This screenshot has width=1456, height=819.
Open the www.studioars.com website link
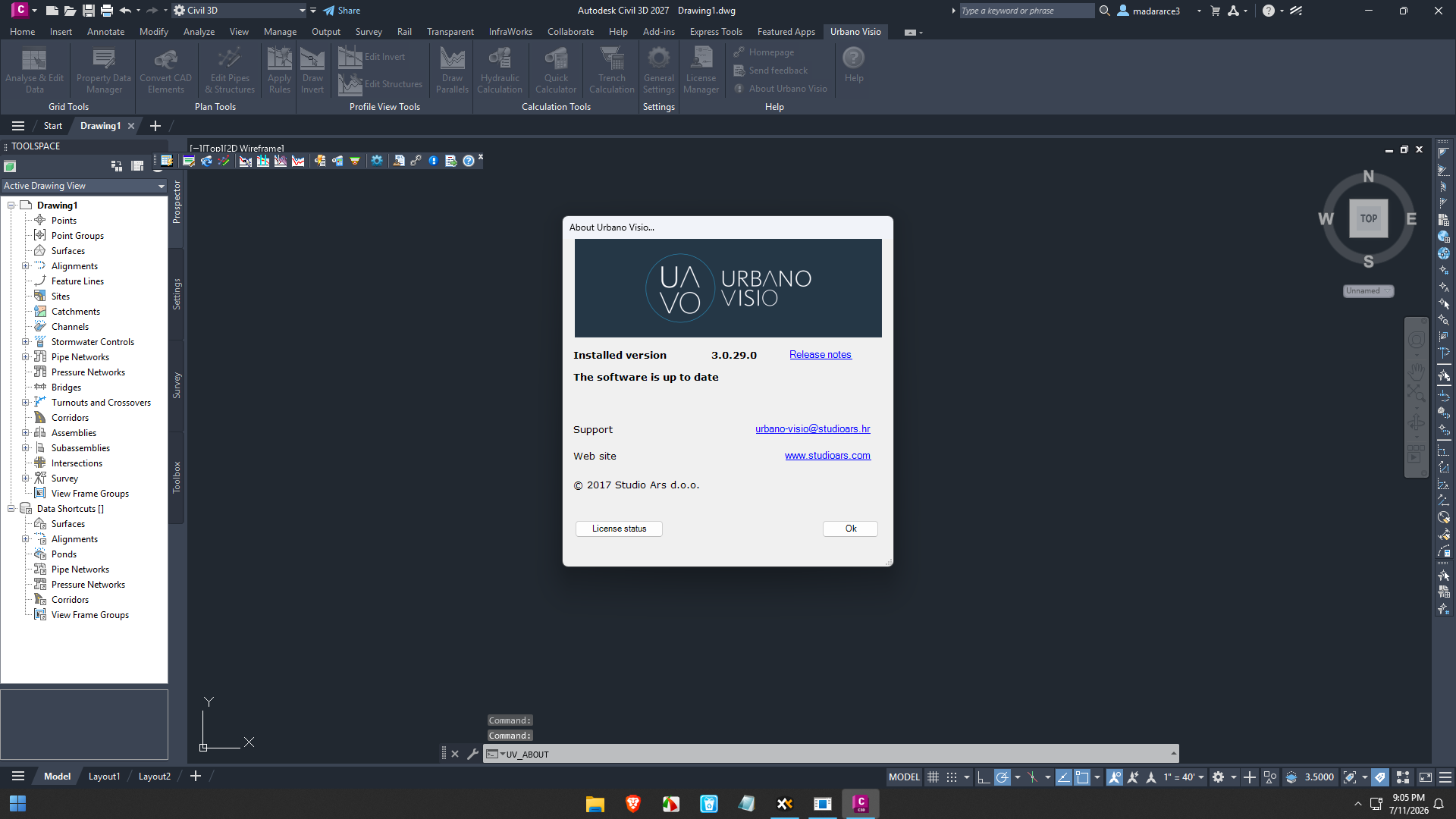(827, 456)
